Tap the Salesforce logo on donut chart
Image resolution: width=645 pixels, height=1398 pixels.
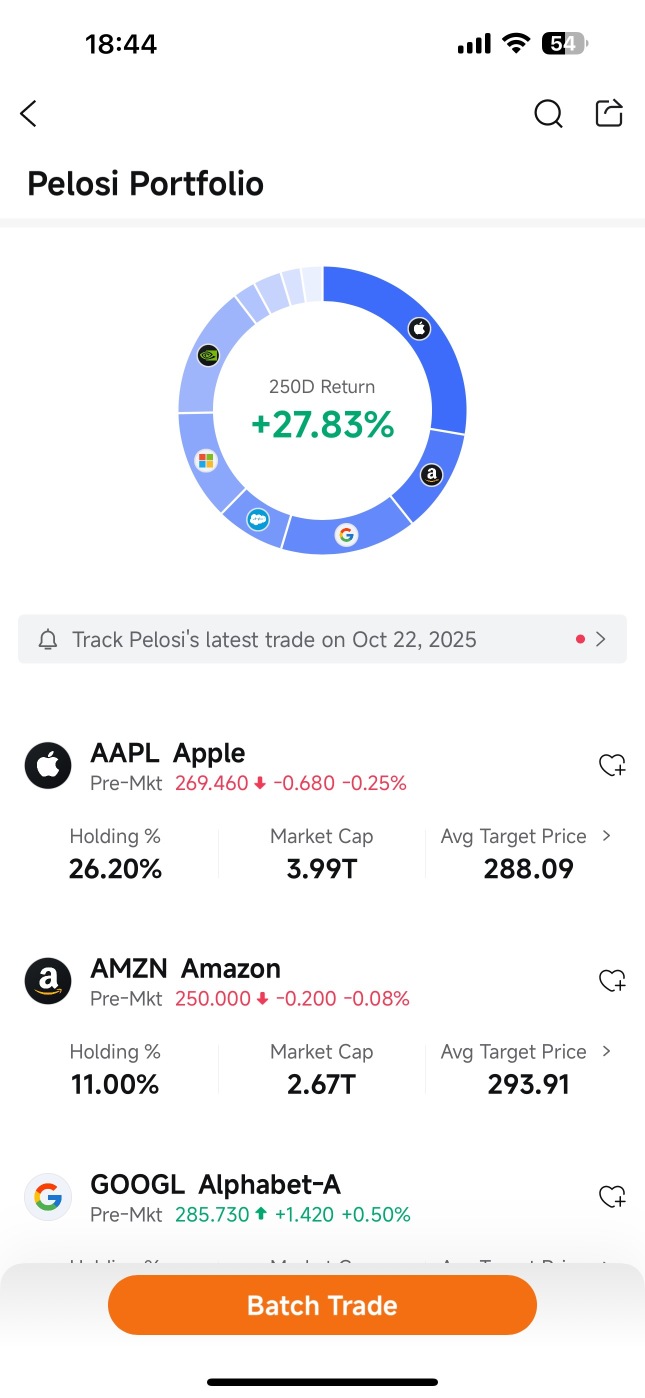(x=258, y=520)
